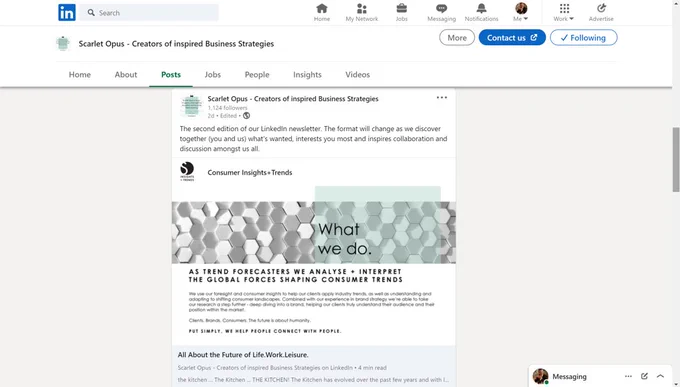Open the Messaging icon in the top navigation
This screenshot has width=680, height=387.
441,12
